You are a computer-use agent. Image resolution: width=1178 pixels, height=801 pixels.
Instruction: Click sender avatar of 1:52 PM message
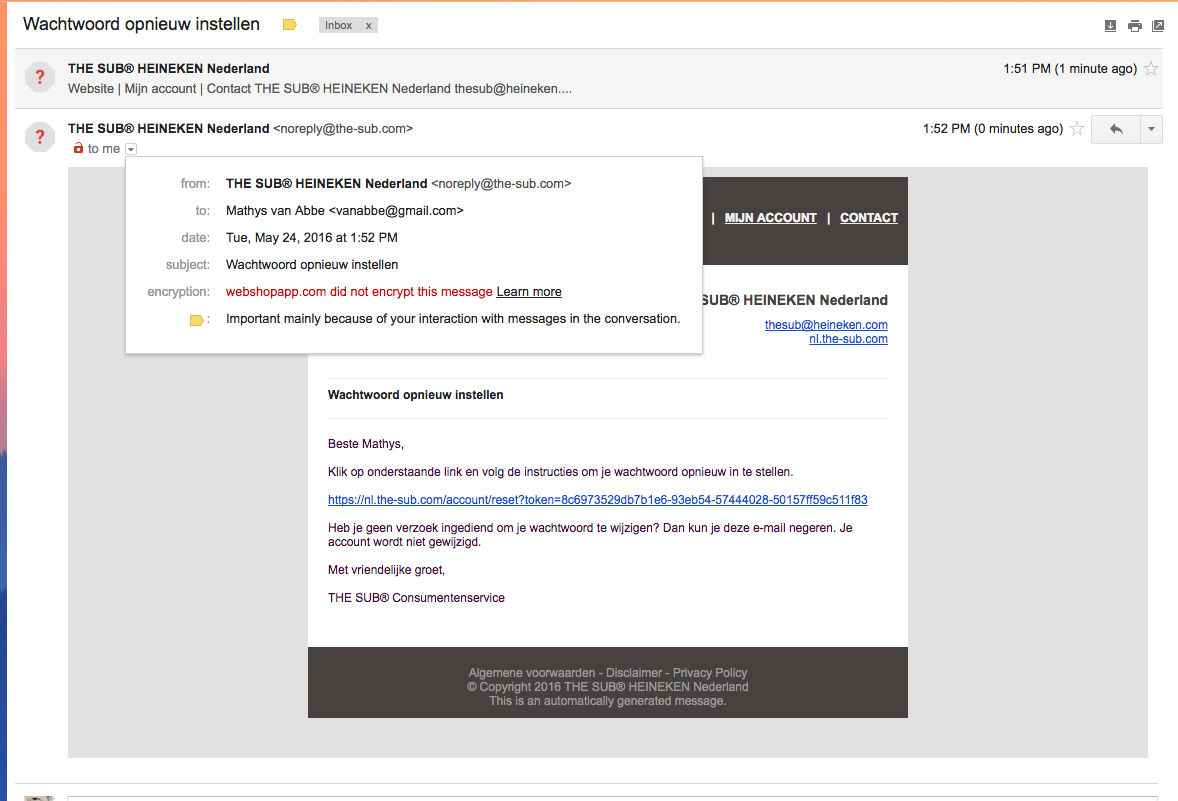pos(40,137)
